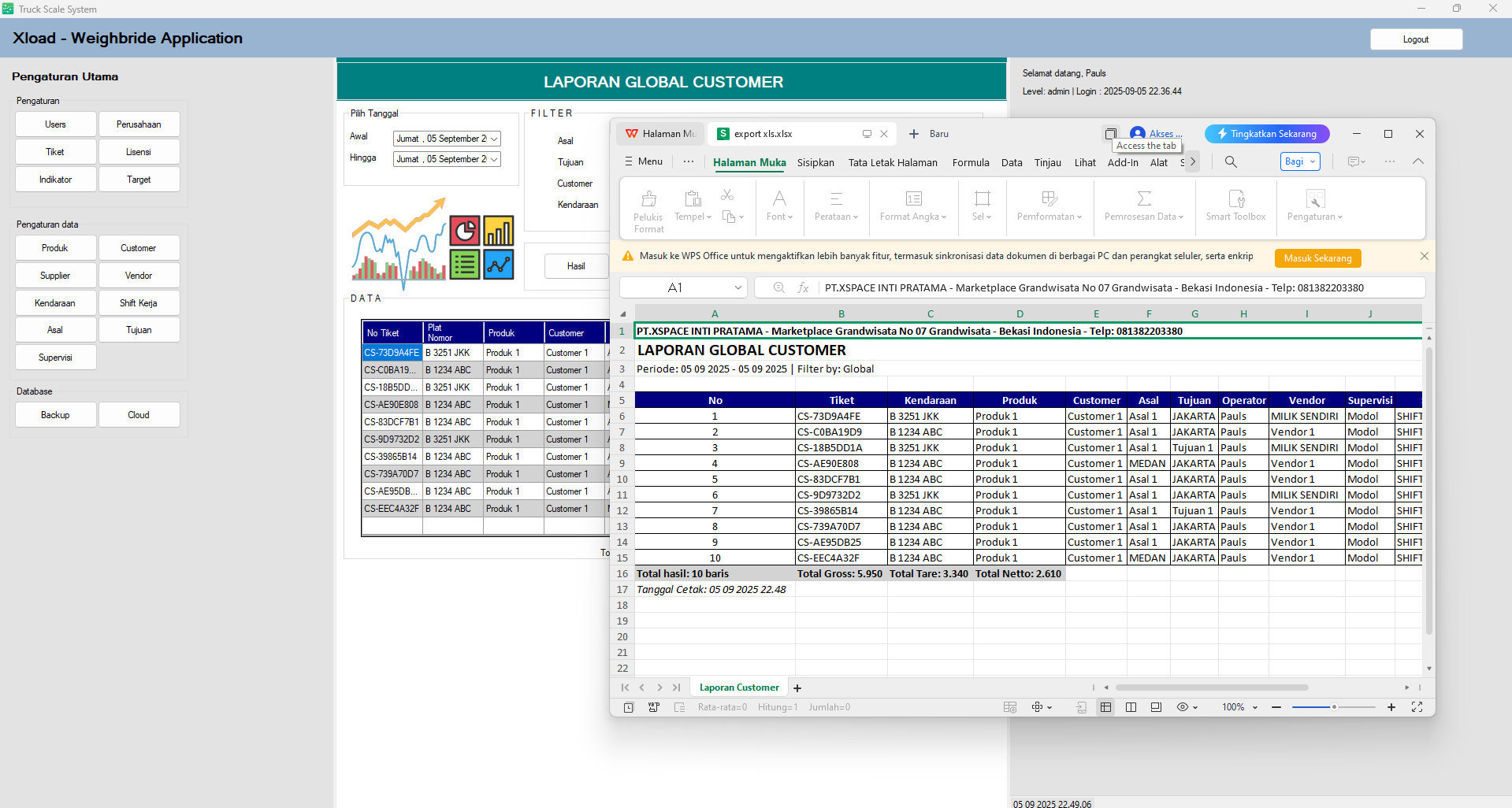Image resolution: width=1512 pixels, height=808 pixels.
Task: Click the Pelukis Format painter icon
Action: [x=648, y=198]
